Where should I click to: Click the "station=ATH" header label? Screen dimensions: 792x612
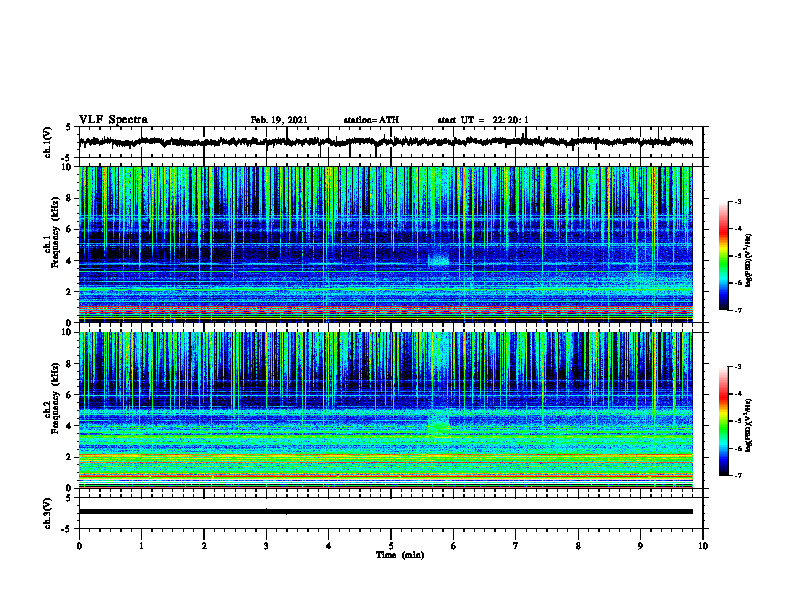tap(371, 120)
